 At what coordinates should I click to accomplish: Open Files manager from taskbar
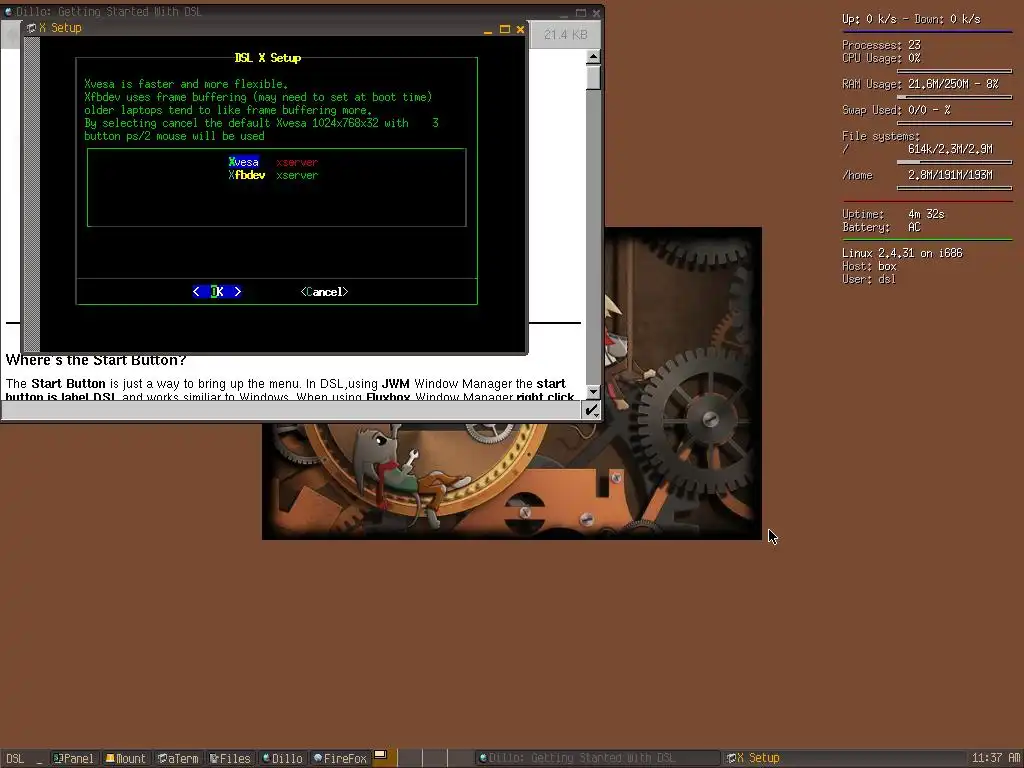tap(230, 758)
